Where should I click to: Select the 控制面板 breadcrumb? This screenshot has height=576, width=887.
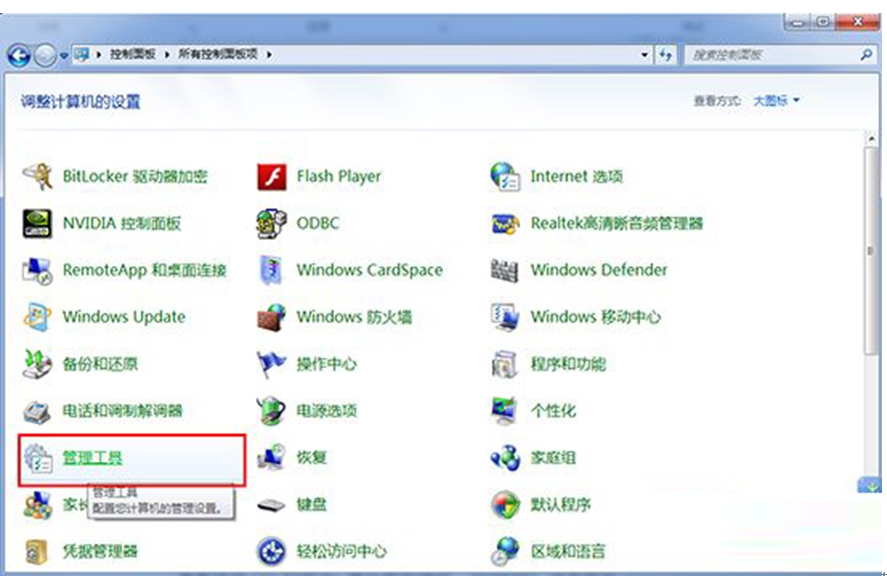(x=133, y=54)
